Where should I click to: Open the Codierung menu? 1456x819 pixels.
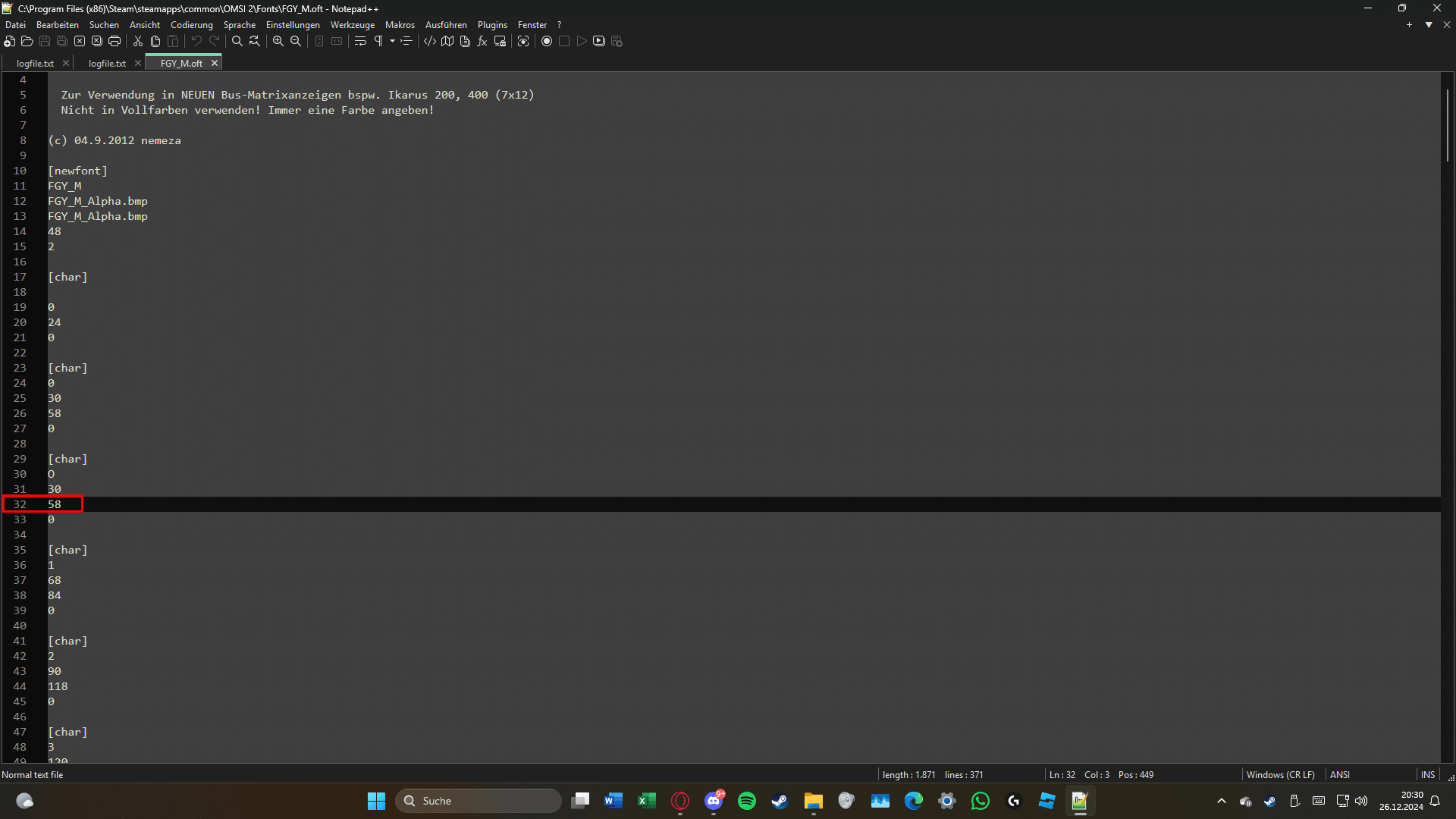(x=191, y=25)
